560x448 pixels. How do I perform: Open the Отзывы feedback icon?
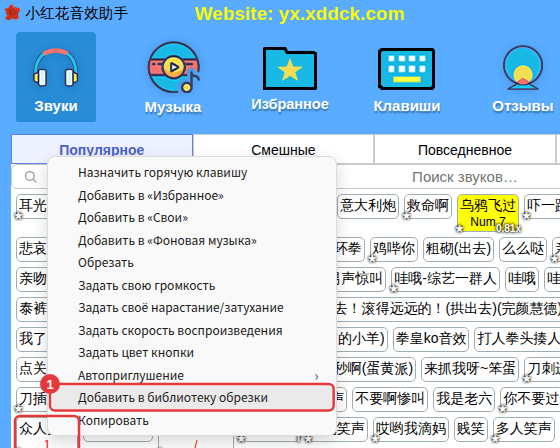click(x=522, y=77)
